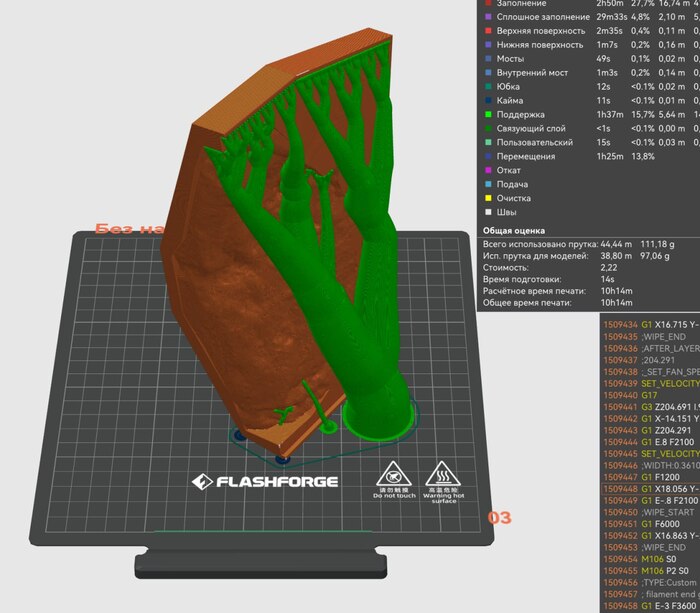This screenshot has height=613, width=700.
Task: Click the Поддержка green color swatch
Action: click(487, 114)
